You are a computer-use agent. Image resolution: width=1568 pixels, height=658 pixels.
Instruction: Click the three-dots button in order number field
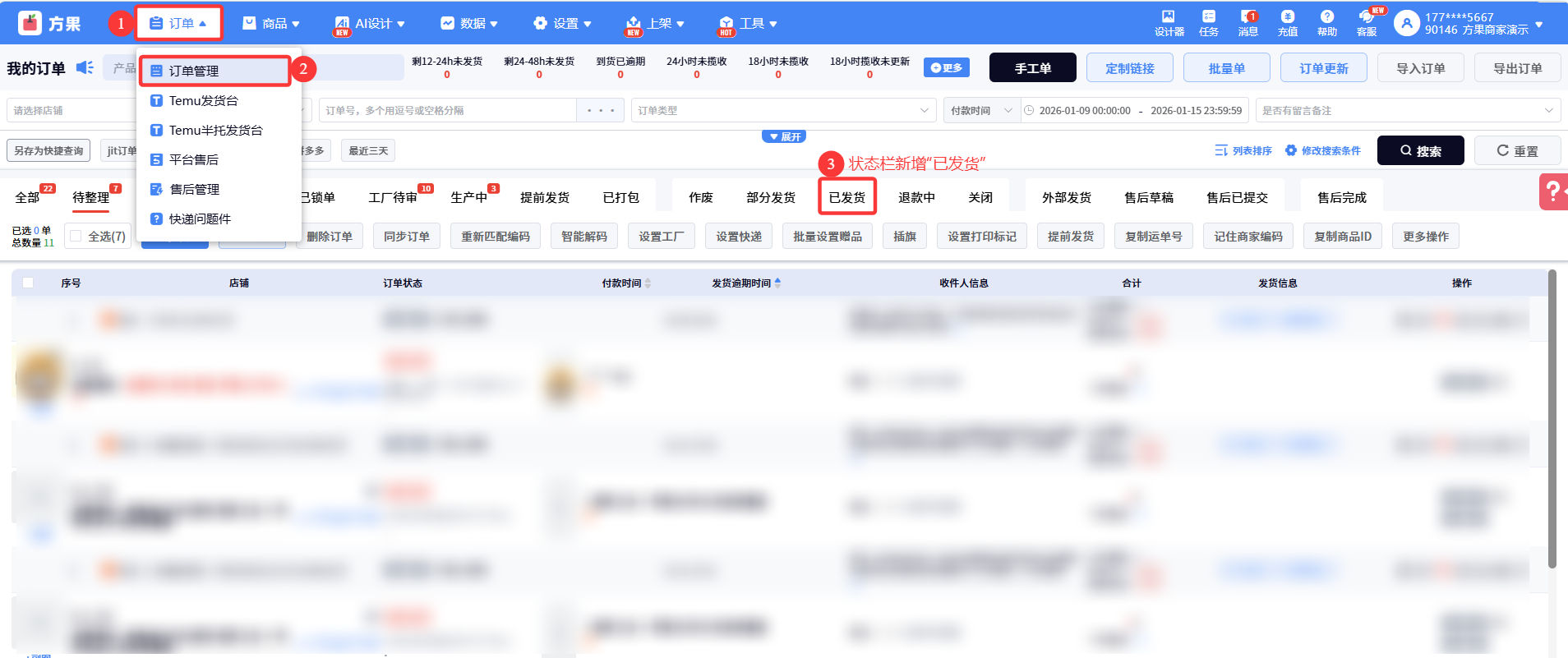(601, 110)
